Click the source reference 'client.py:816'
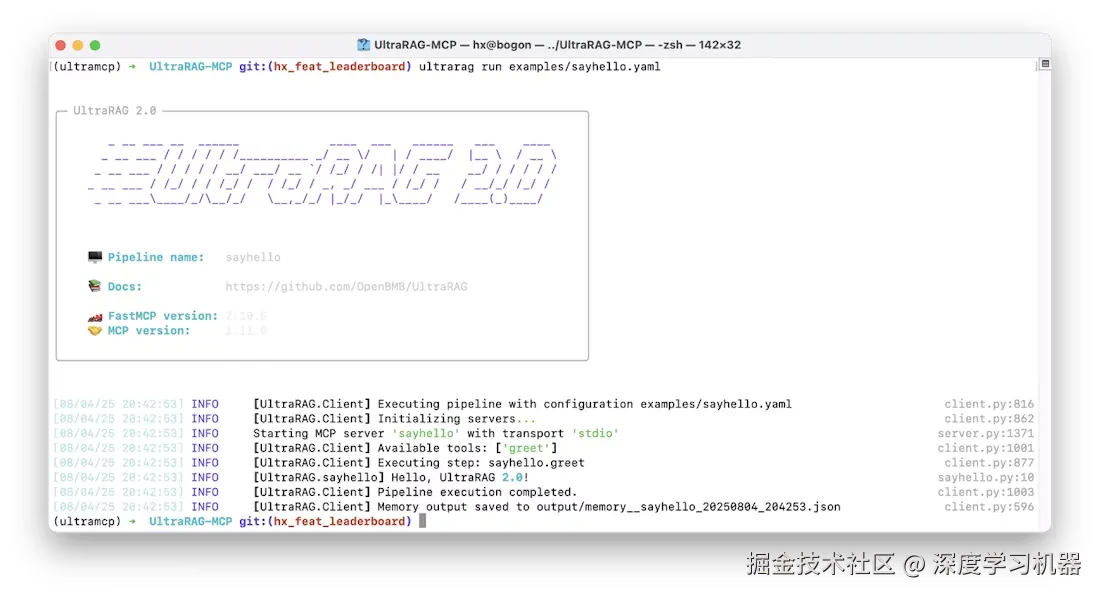 (988, 404)
